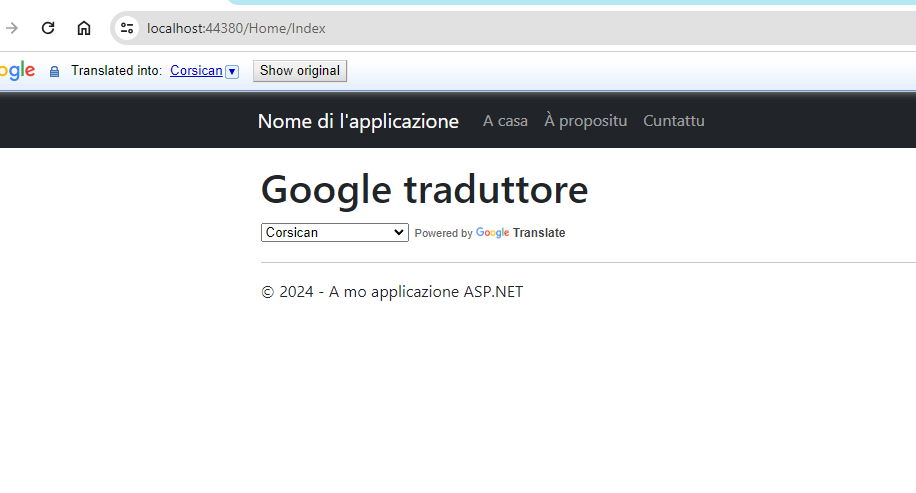Click the Show original button
This screenshot has width=916, height=493.
(300, 71)
